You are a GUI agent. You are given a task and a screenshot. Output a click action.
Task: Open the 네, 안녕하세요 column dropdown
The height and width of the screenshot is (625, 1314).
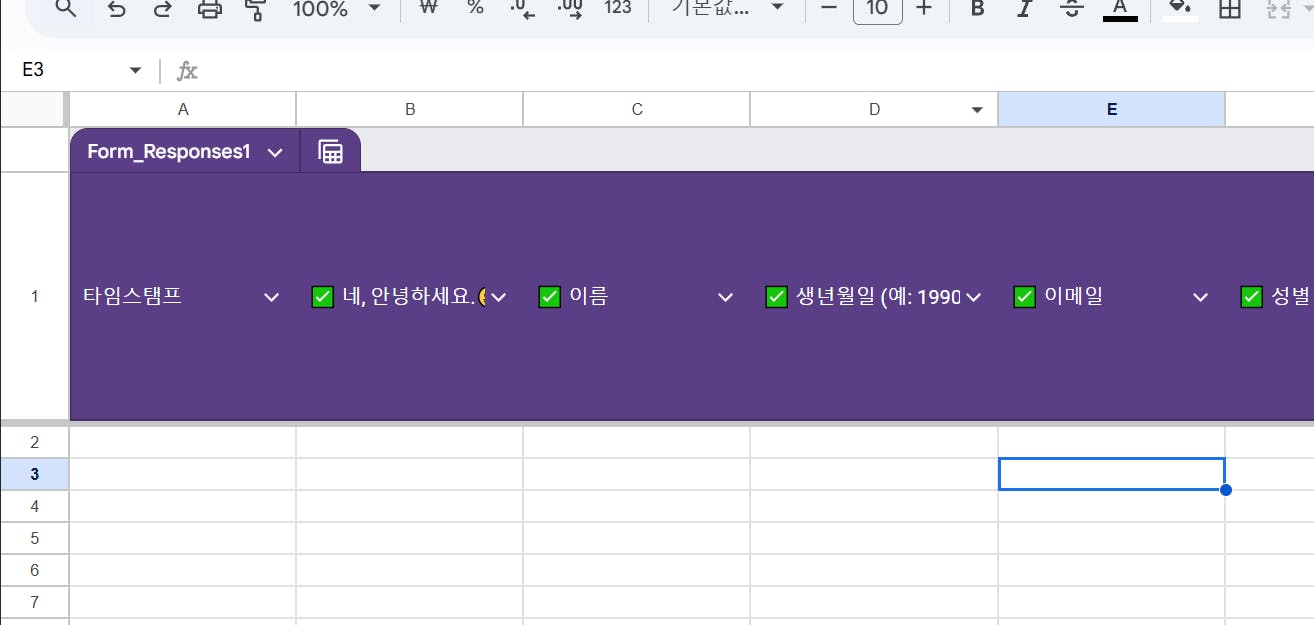pos(498,297)
